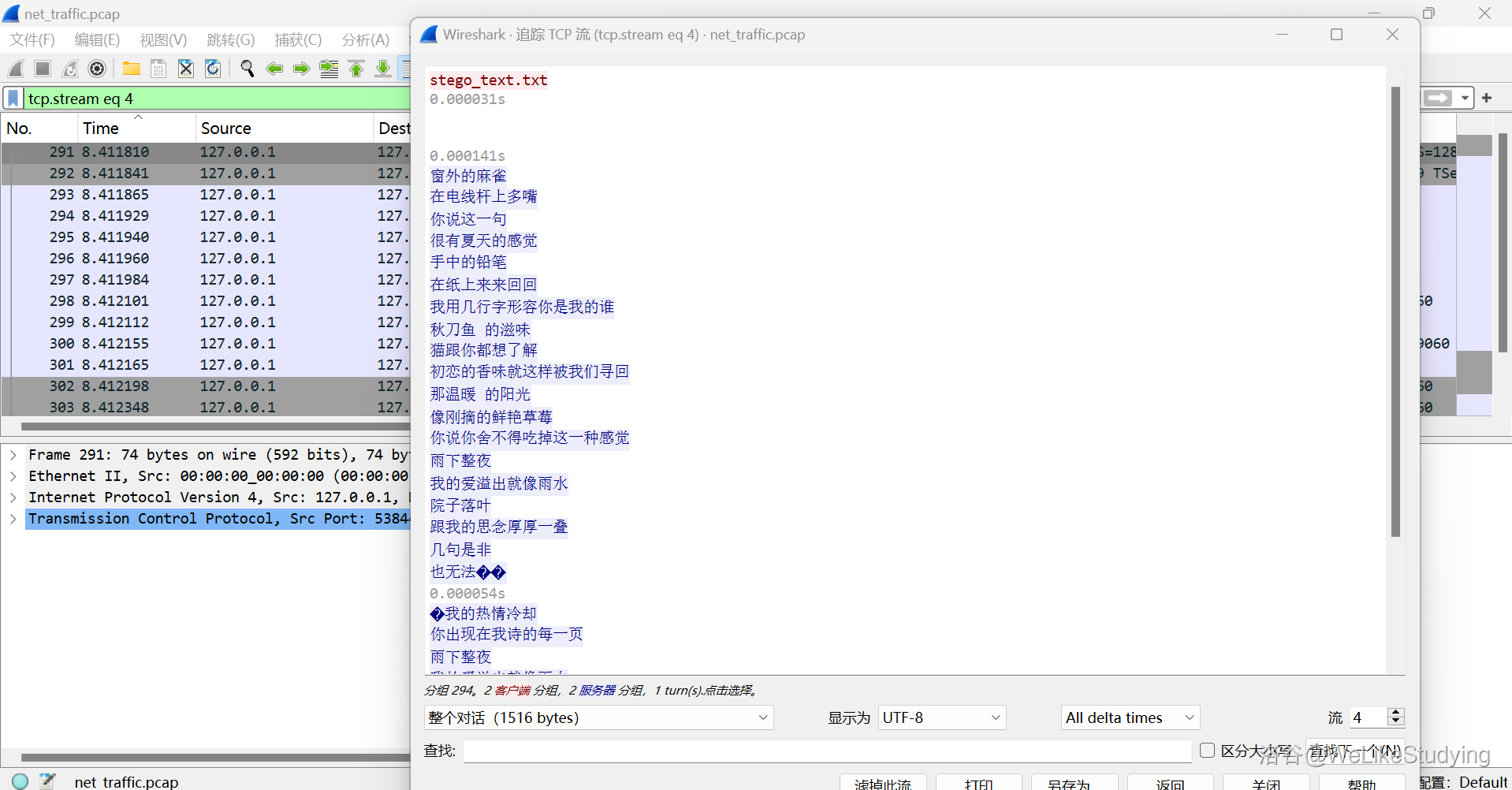Click the find packet magnifier icon
Image resolution: width=1512 pixels, height=790 pixels.
[x=248, y=69]
